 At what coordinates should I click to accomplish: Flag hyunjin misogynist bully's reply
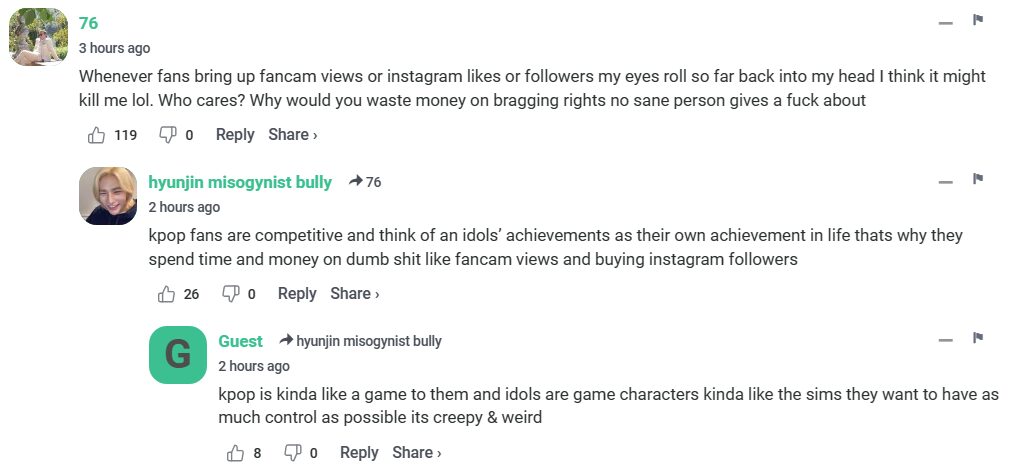978,180
